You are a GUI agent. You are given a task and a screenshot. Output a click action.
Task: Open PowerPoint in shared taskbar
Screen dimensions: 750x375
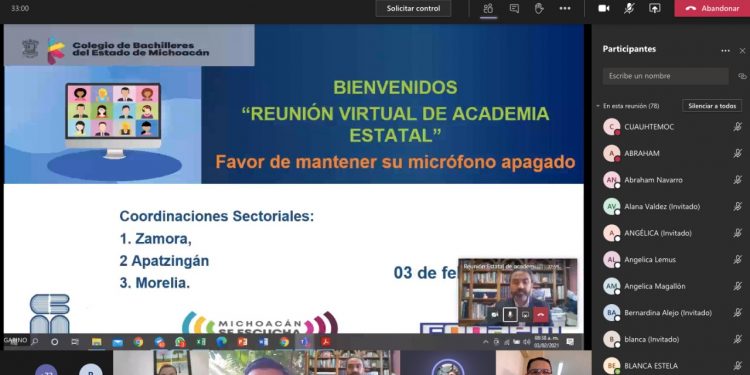pyautogui.click(x=243, y=342)
